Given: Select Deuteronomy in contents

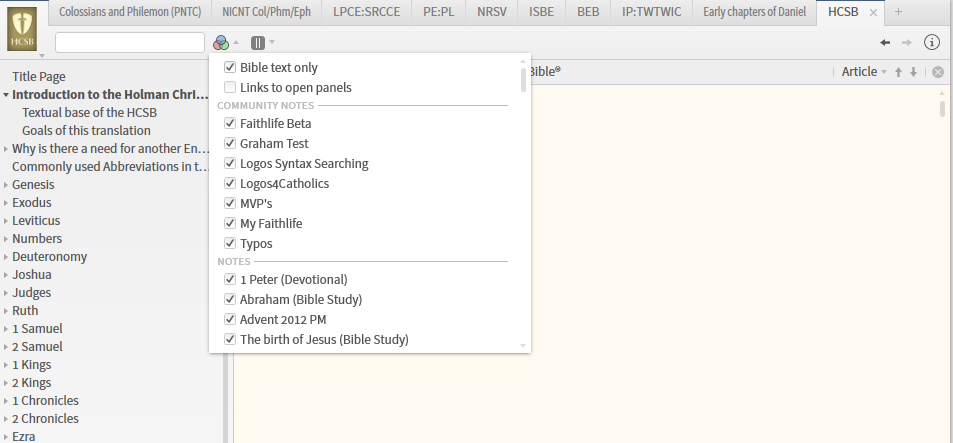Looking at the screenshot, I should 49,256.
